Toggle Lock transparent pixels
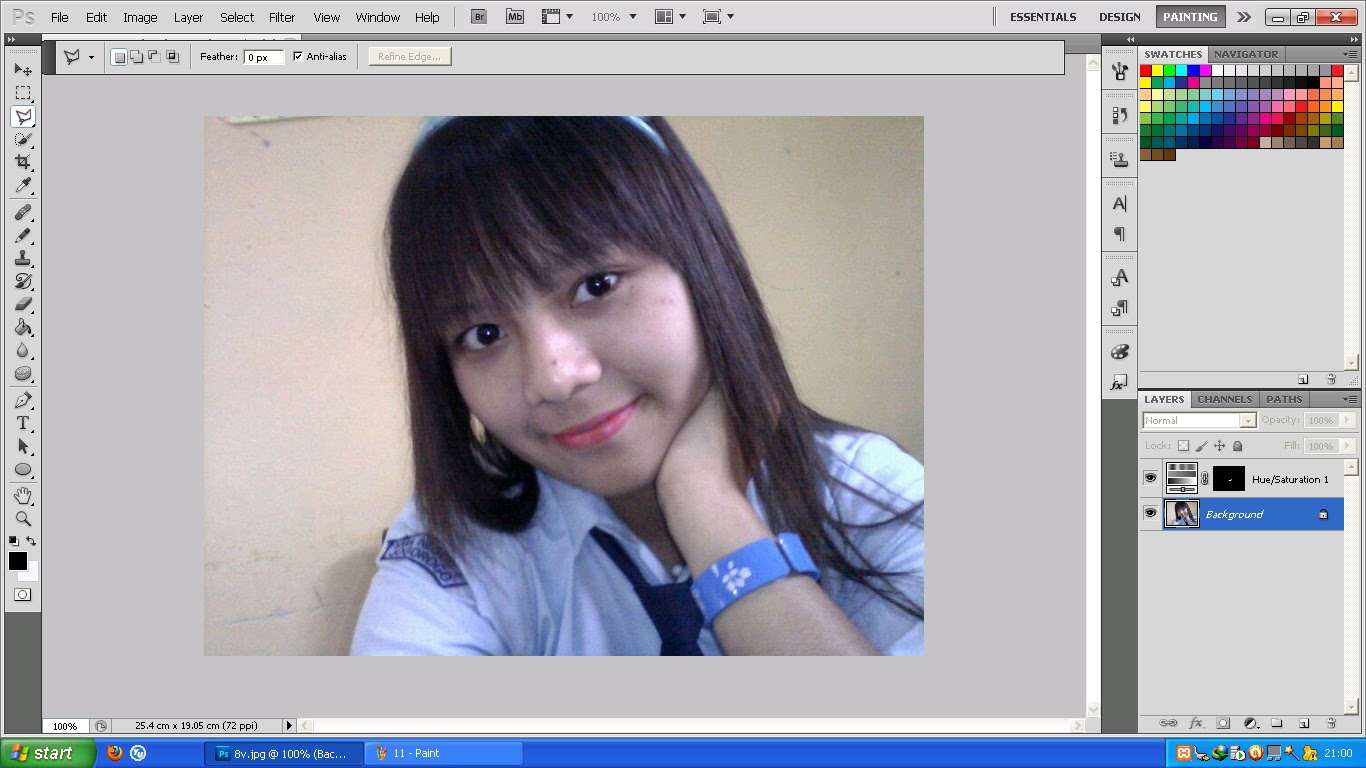Image resolution: width=1366 pixels, height=768 pixels. 1183,446
